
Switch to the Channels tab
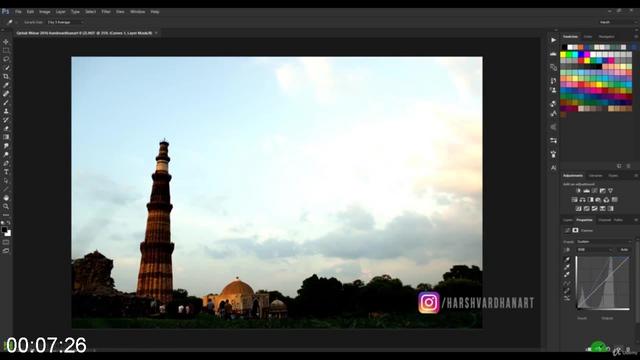(604, 220)
